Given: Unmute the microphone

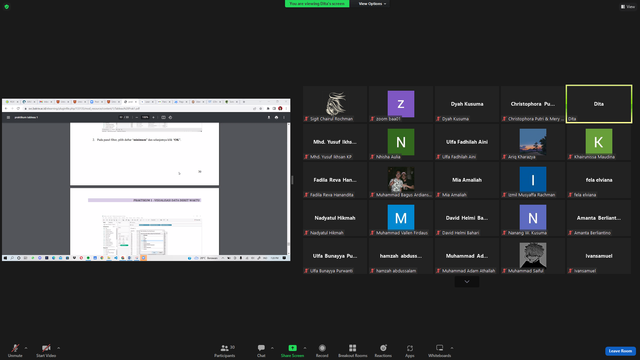Looking at the screenshot, I should (x=15, y=351).
